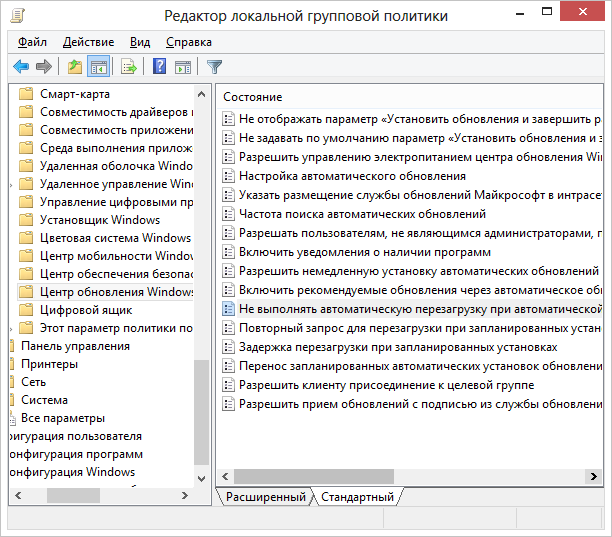
Task: Select 'Сеть' tree item
Action: click(x=34, y=382)
